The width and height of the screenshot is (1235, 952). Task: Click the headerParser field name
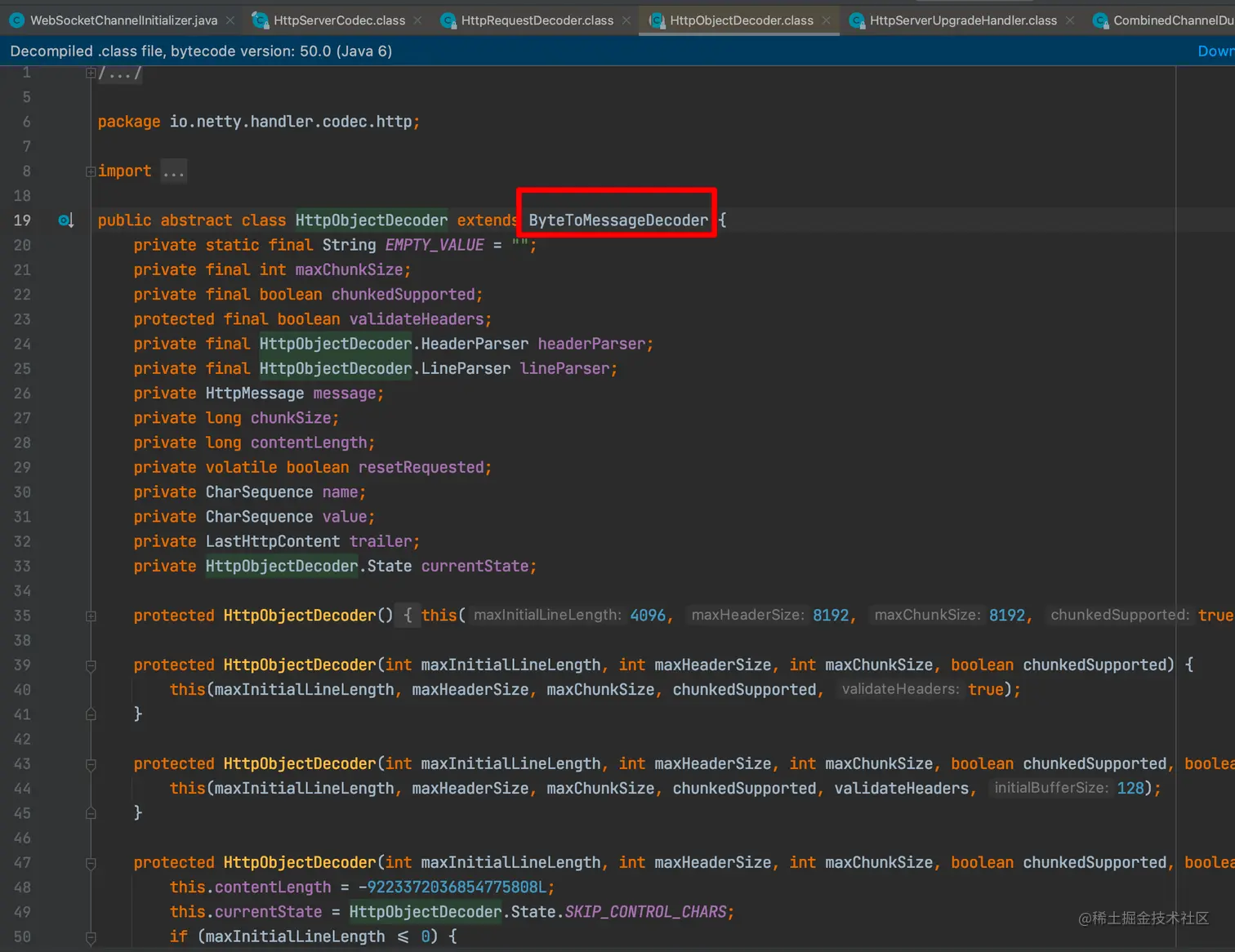click(x=591, y=344)
